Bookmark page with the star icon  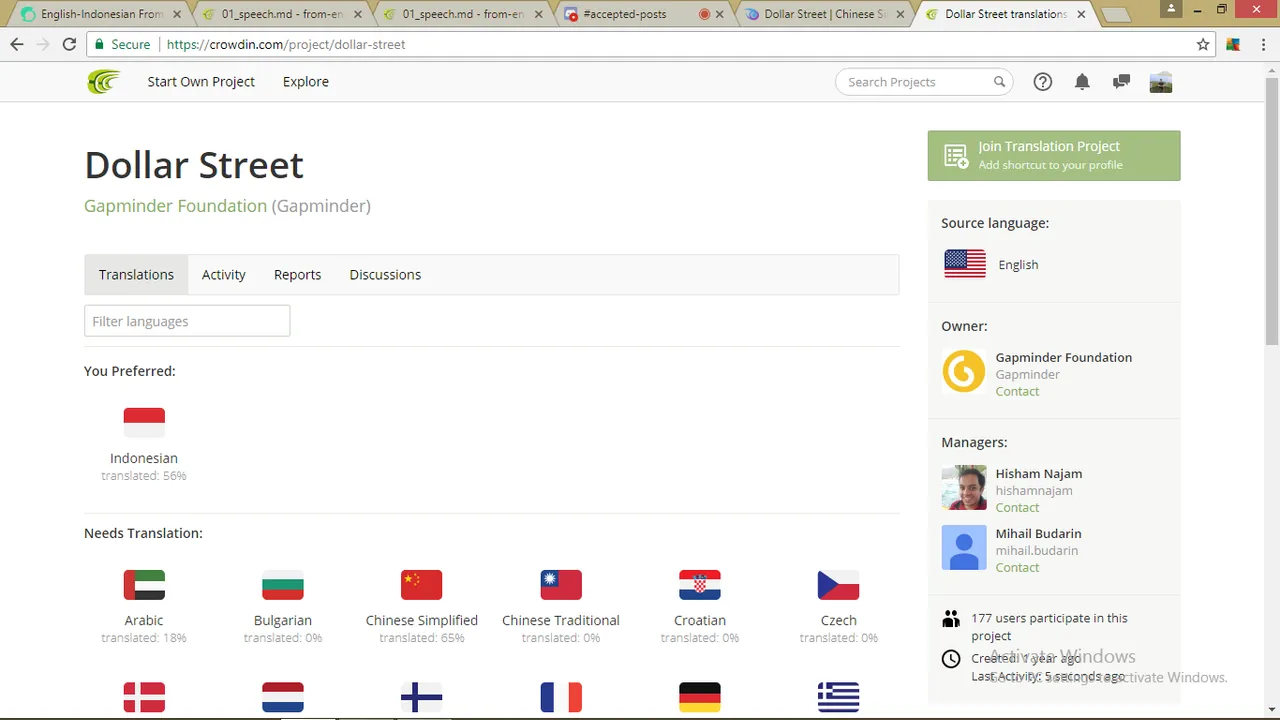[x=1203, y=44]
